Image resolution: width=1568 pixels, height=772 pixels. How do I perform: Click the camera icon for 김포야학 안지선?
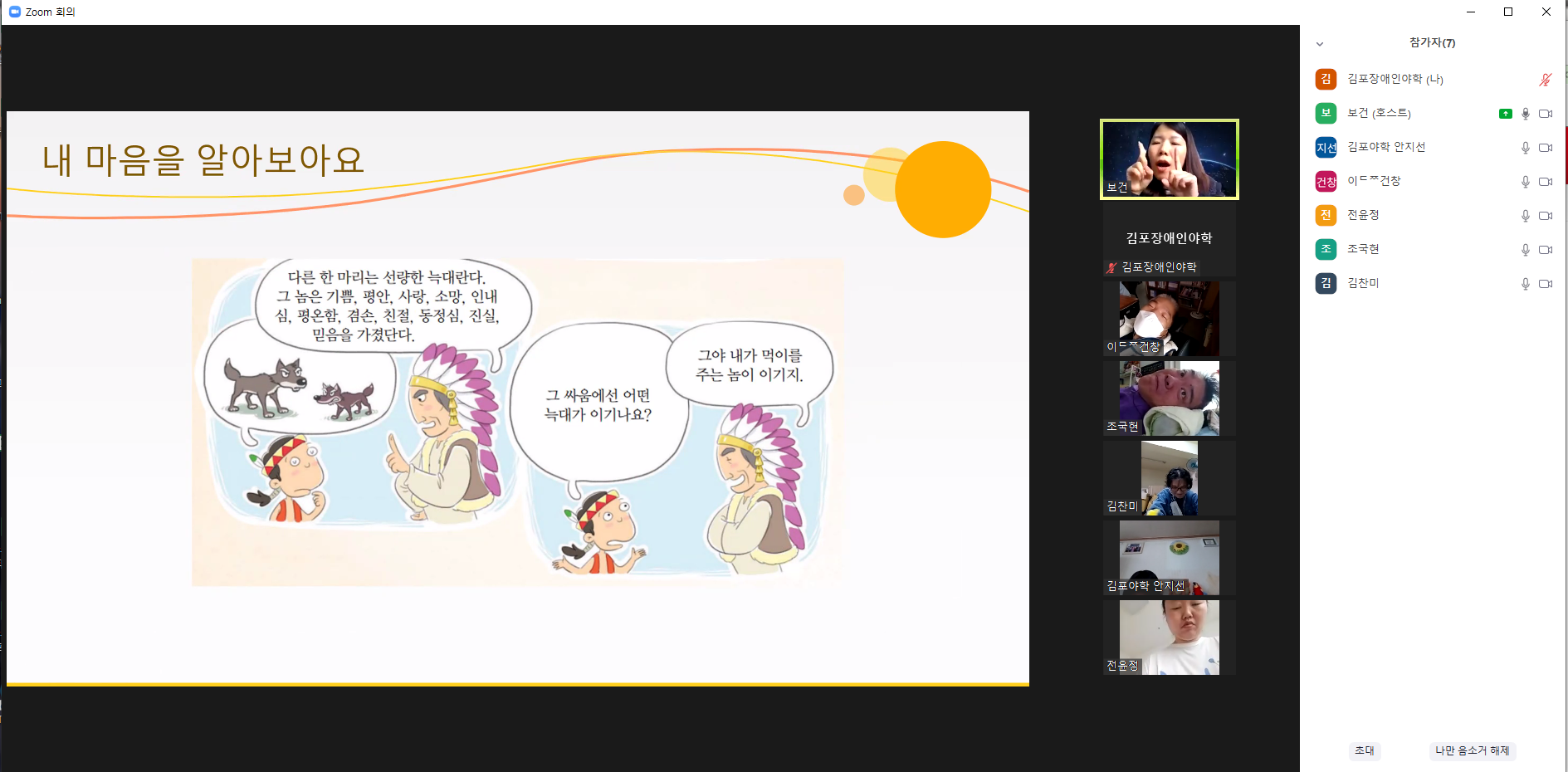pos(1545,148)
